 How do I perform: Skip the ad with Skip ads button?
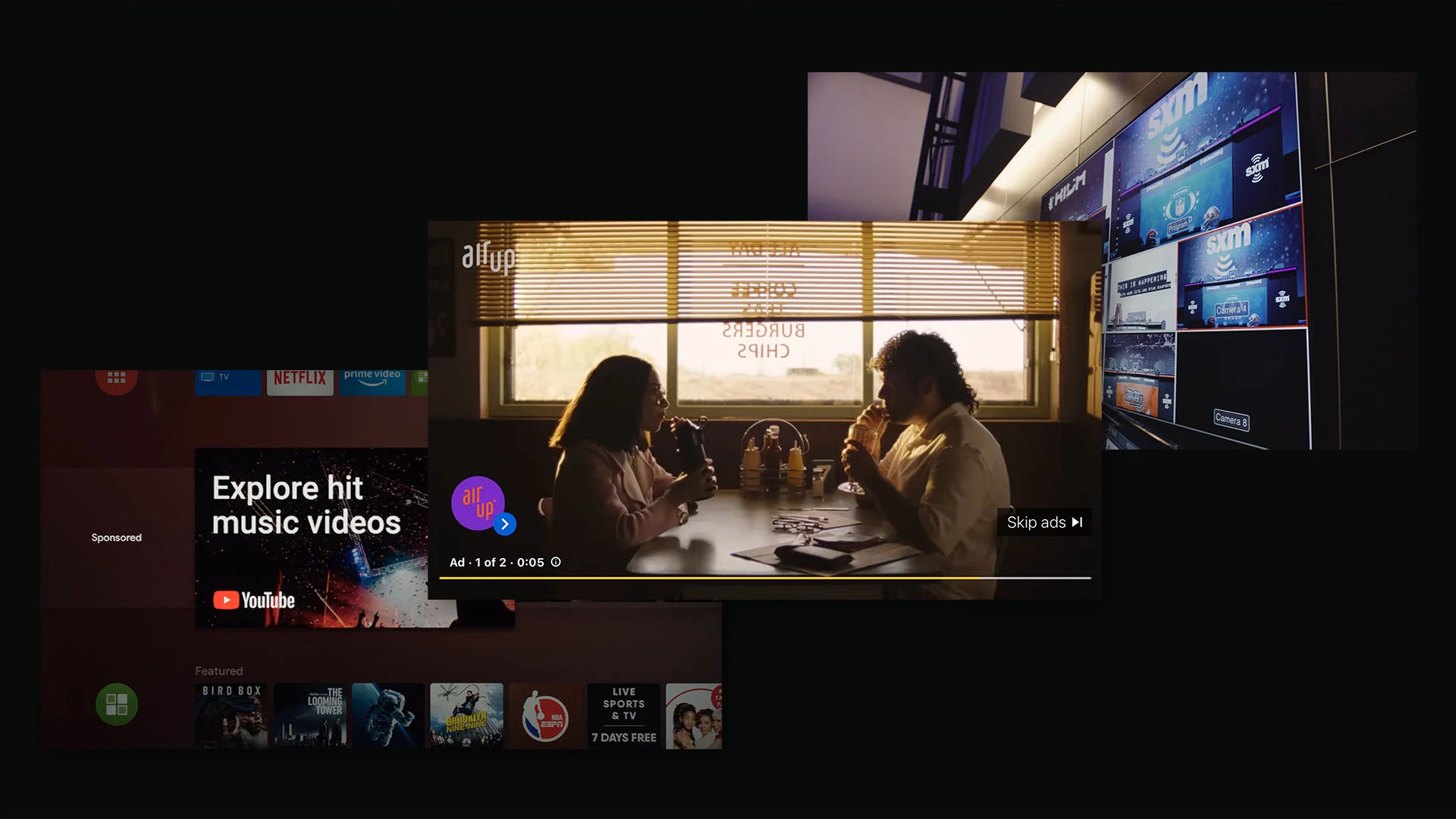pyautogui.click(x=1044, y=522)
